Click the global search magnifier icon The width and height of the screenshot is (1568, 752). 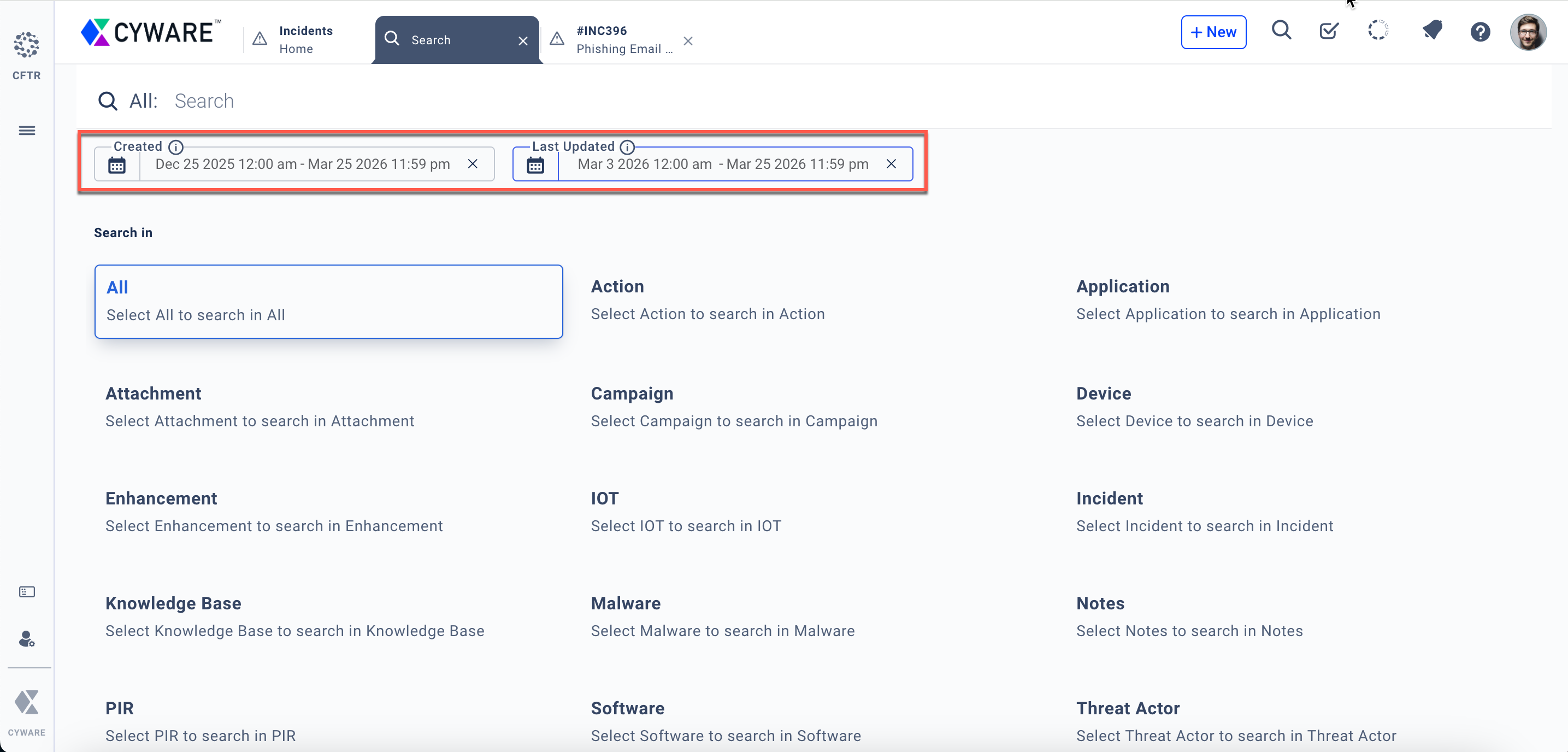[1281, 31]
